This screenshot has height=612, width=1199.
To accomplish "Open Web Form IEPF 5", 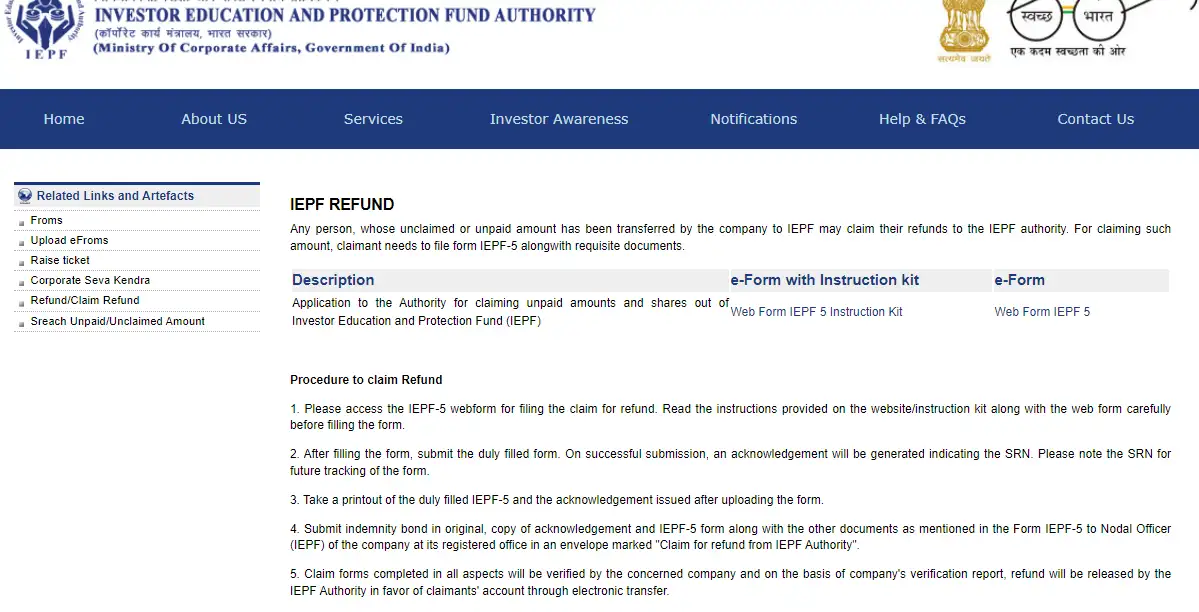I will [x=1041, y=311].
